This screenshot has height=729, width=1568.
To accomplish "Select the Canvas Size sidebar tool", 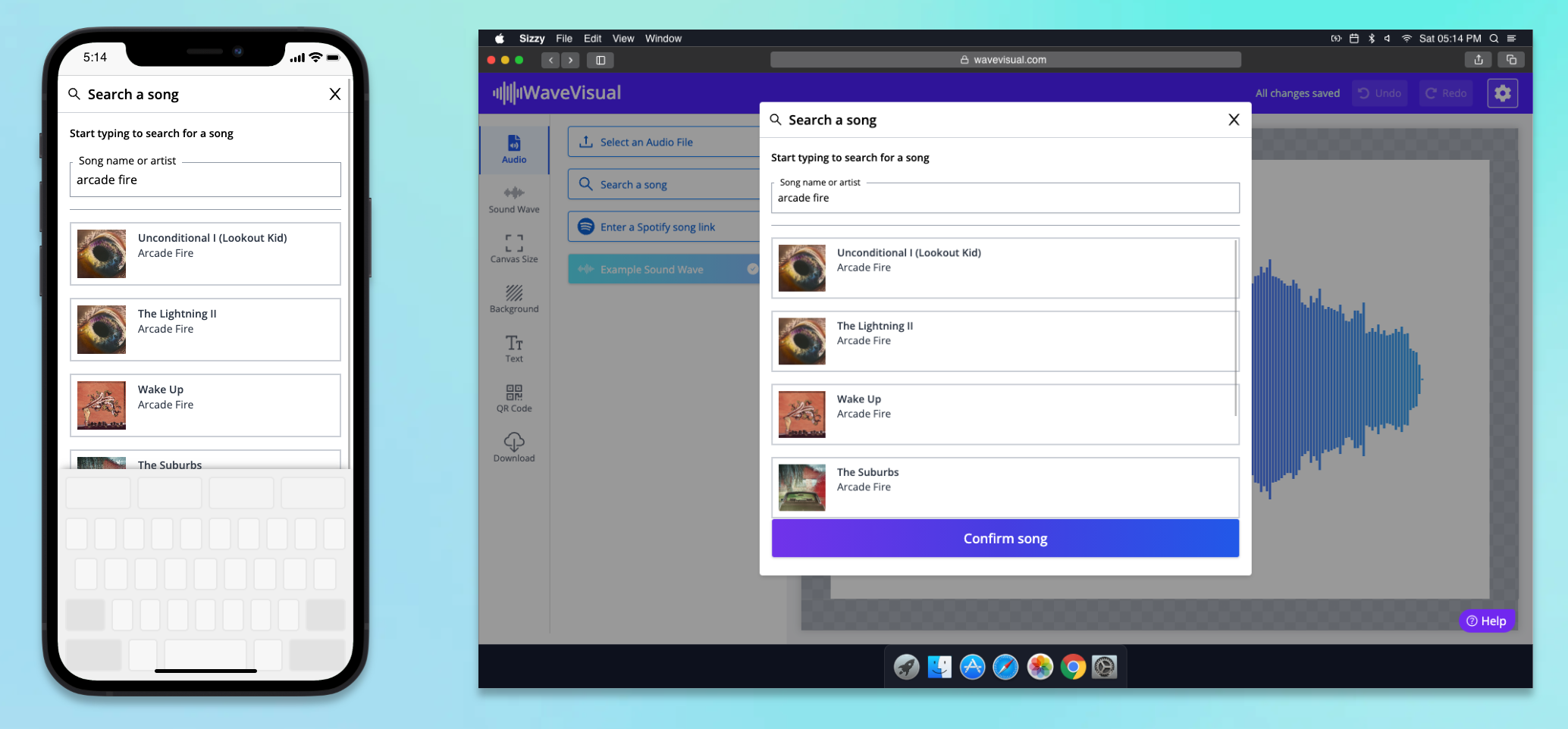I will (514, 249).
